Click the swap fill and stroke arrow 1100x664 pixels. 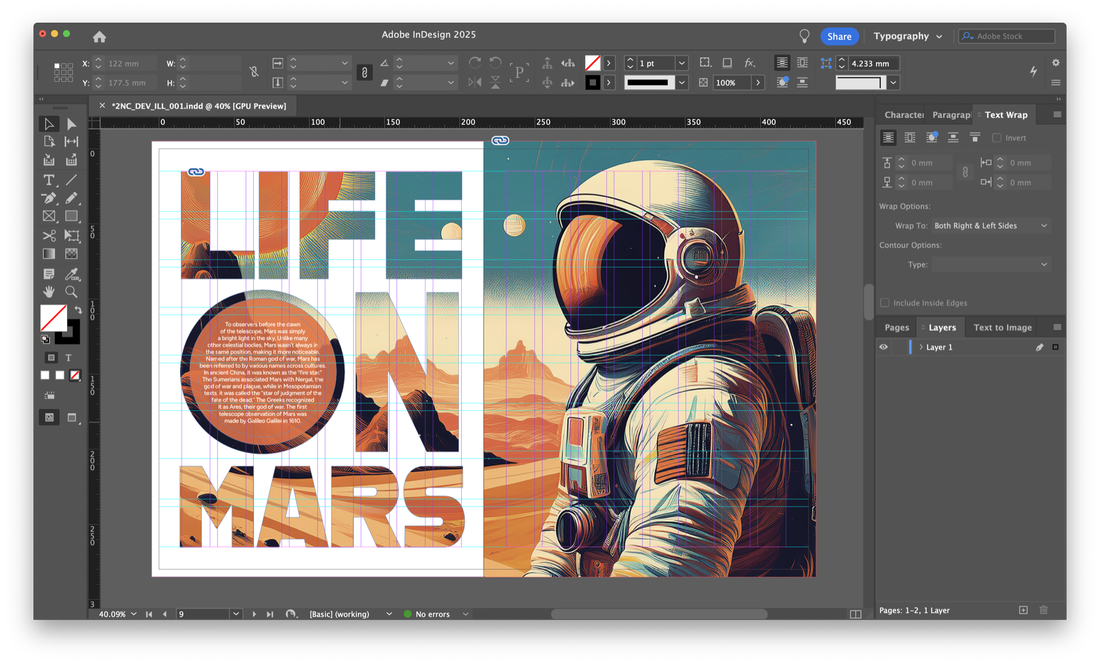pos(79,309)
